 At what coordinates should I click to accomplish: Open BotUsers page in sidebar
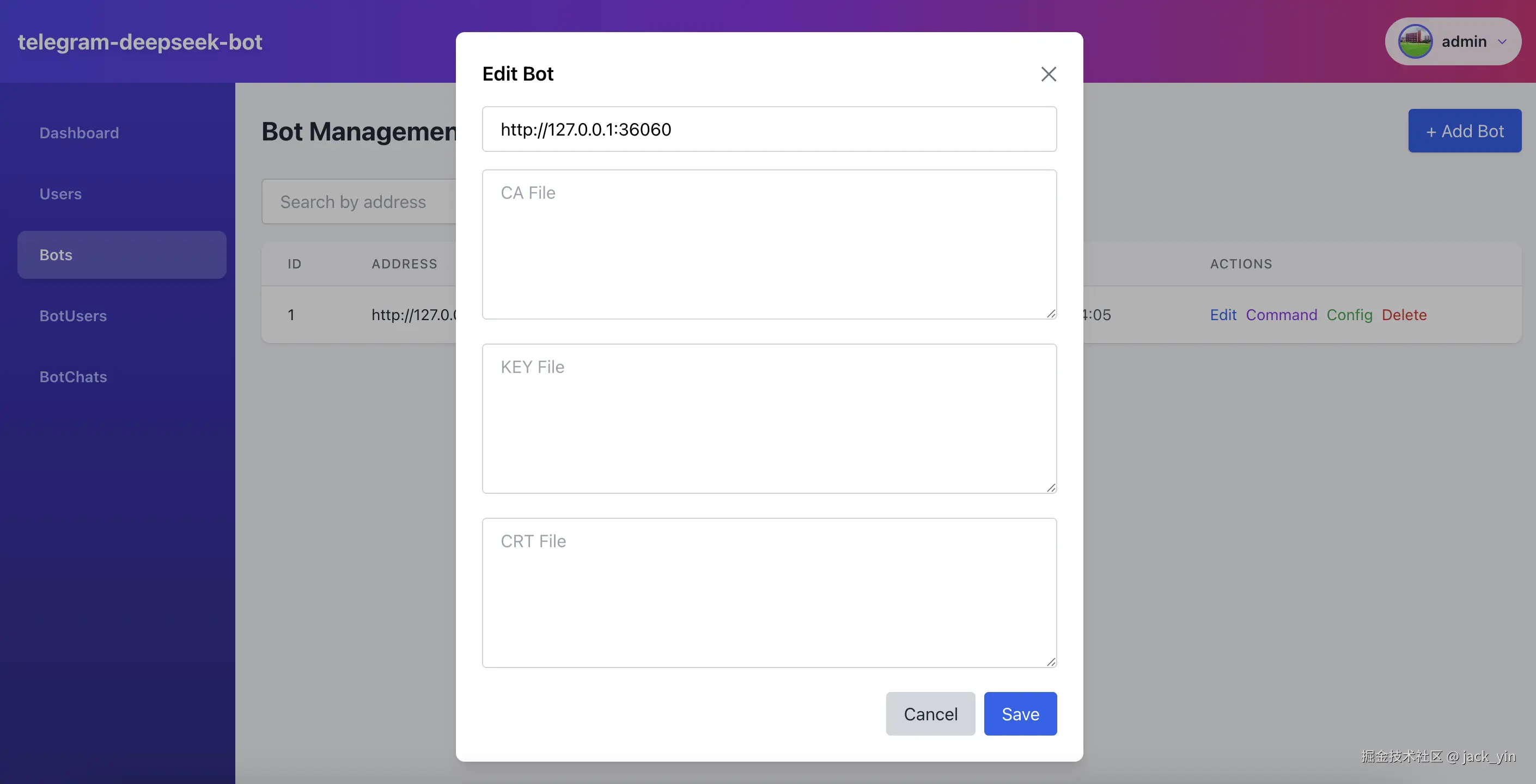[73, 316]
